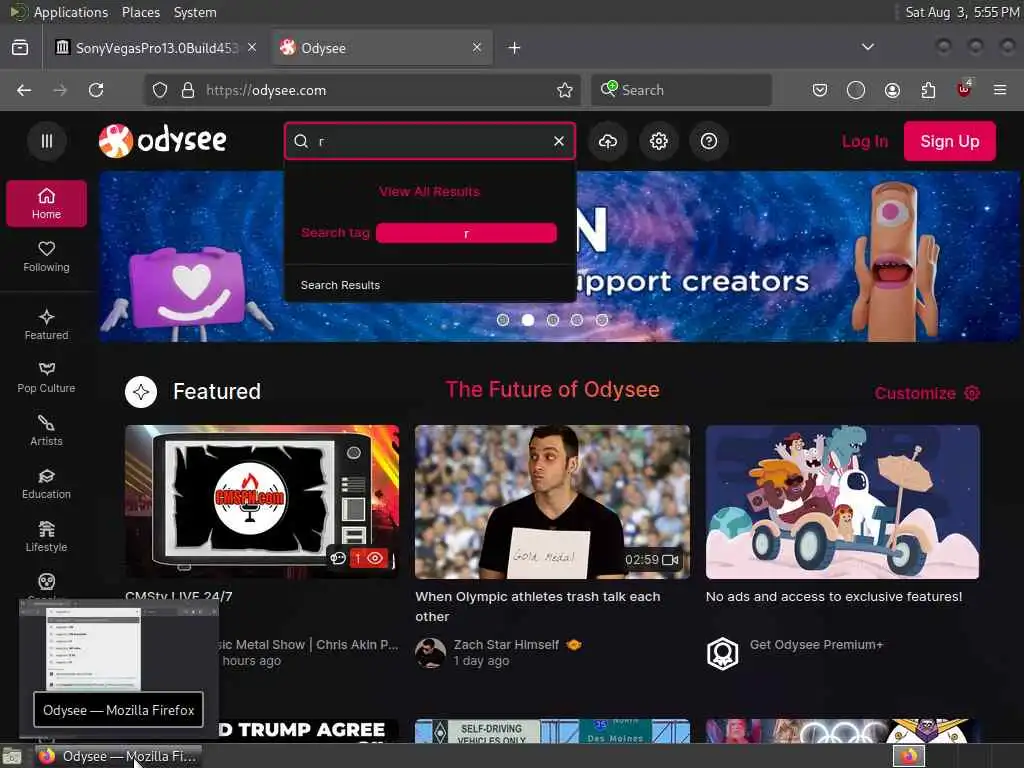Image resolution: width=1024 pixels, height=768 pixels.
Task: Open a new tab with plus
Action: 514,48
